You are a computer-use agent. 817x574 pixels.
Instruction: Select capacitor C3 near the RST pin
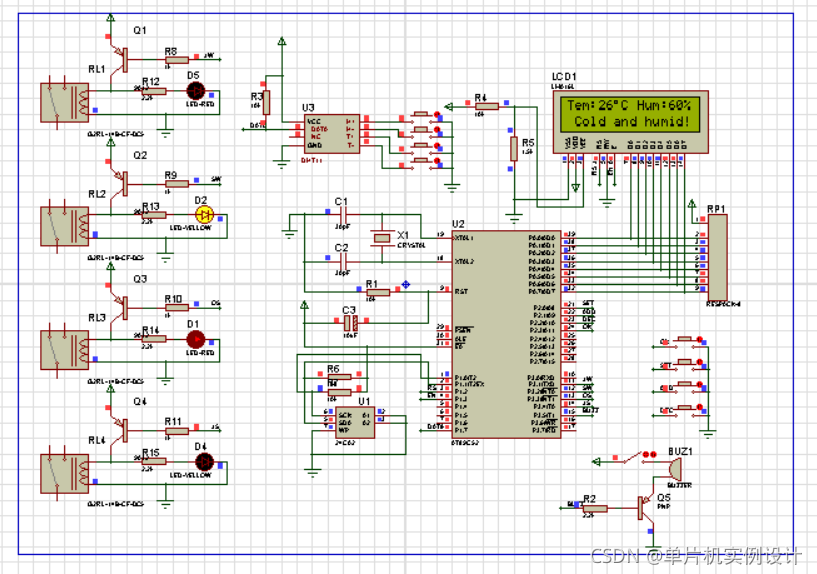pos(349,324)
